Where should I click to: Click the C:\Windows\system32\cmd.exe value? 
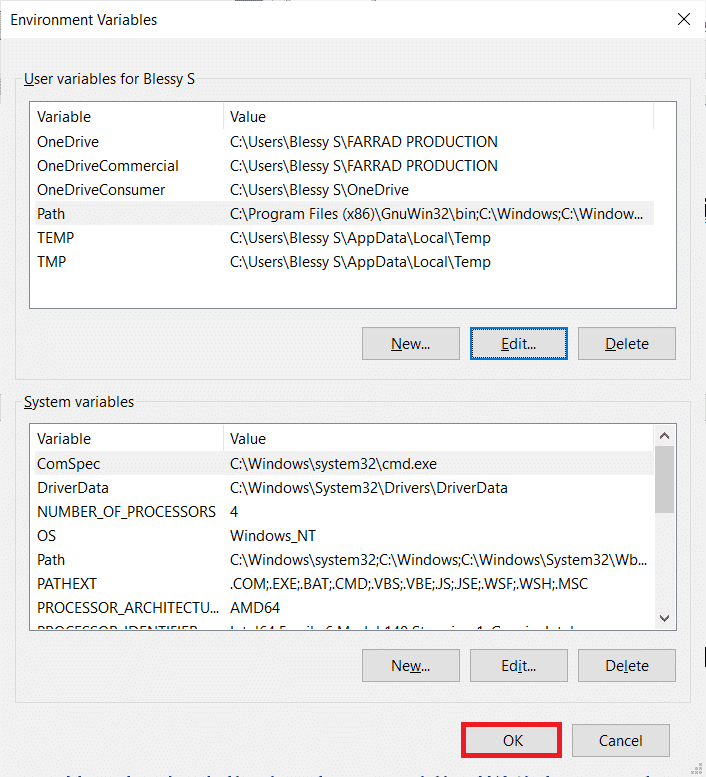(x=333, y=464)
